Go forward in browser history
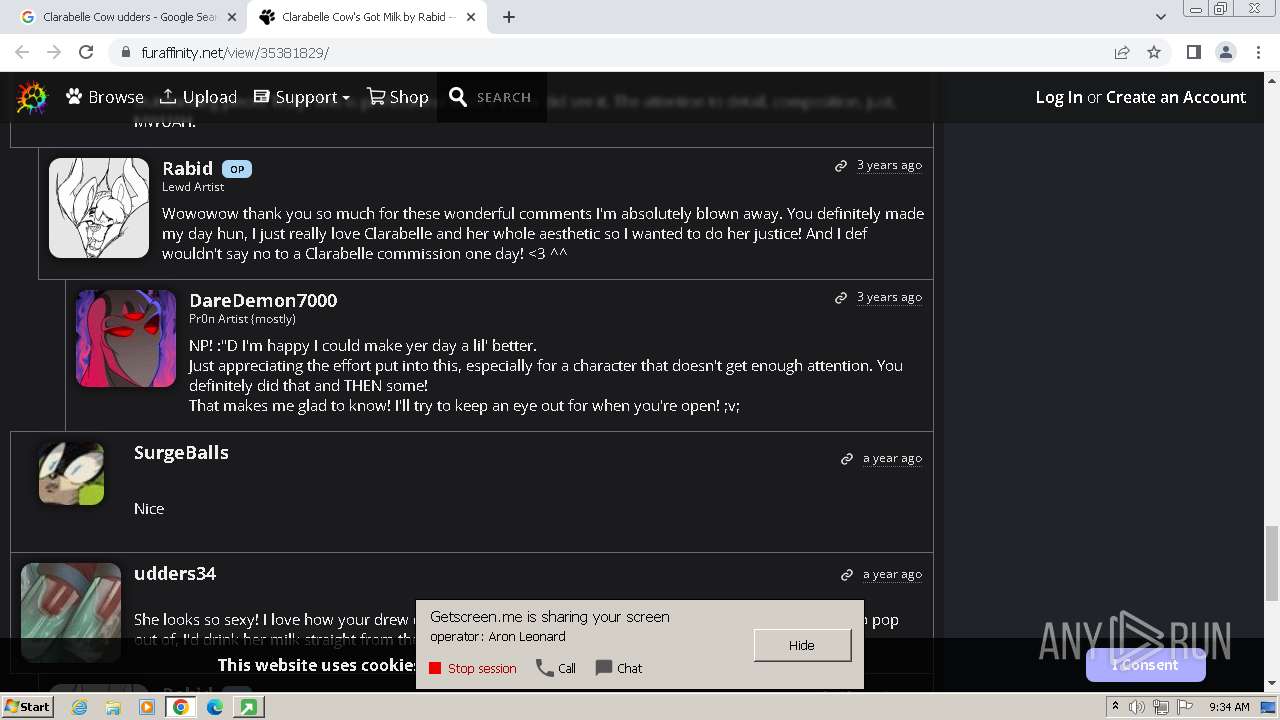 click(x=54, y=52)
